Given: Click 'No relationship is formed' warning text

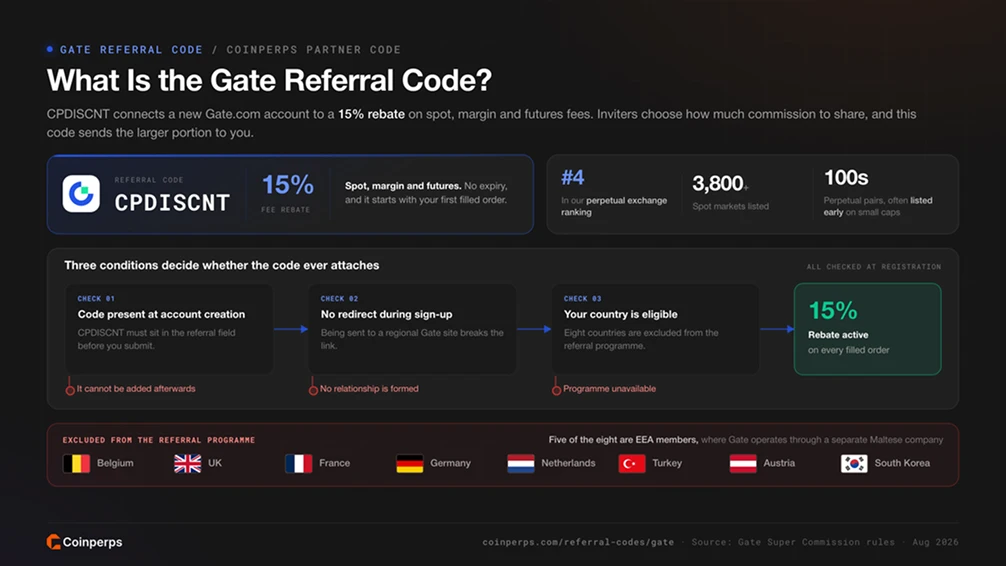Looking at the screenshot, I should tap(369, 389).
